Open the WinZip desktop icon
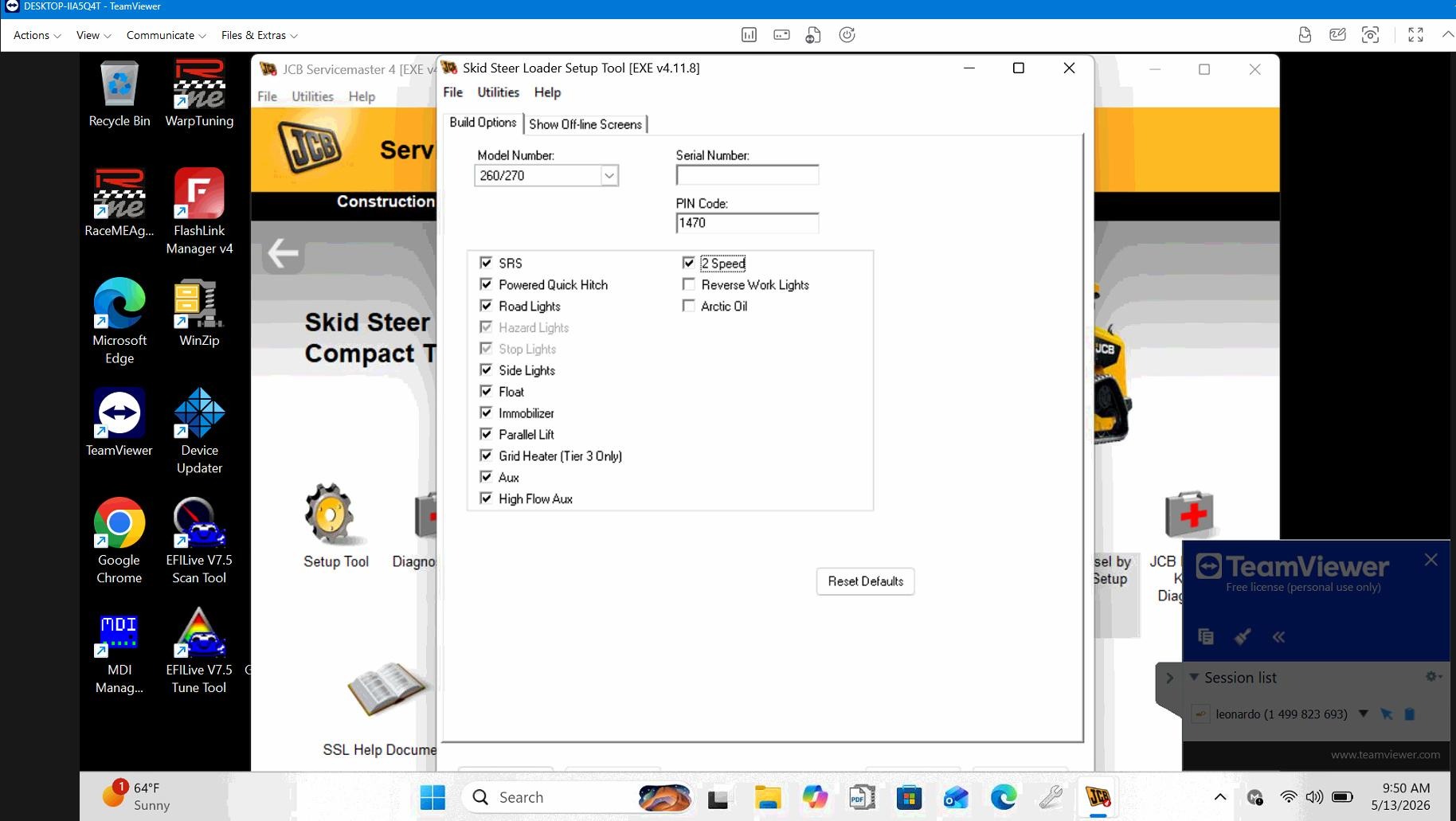Screen dimensions: 1456x821 pos(199,313)
